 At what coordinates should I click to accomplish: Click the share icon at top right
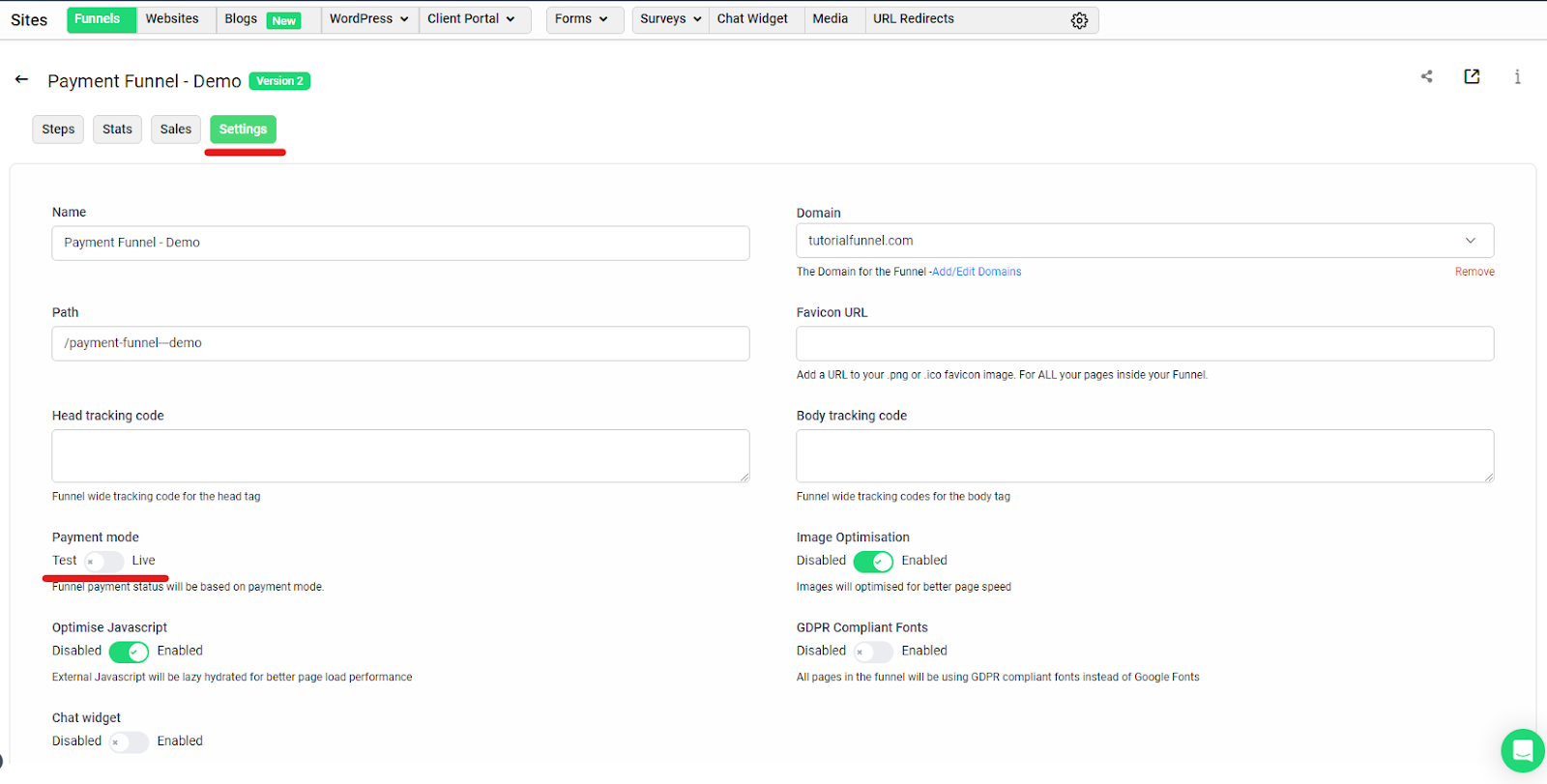[1426, 76]
